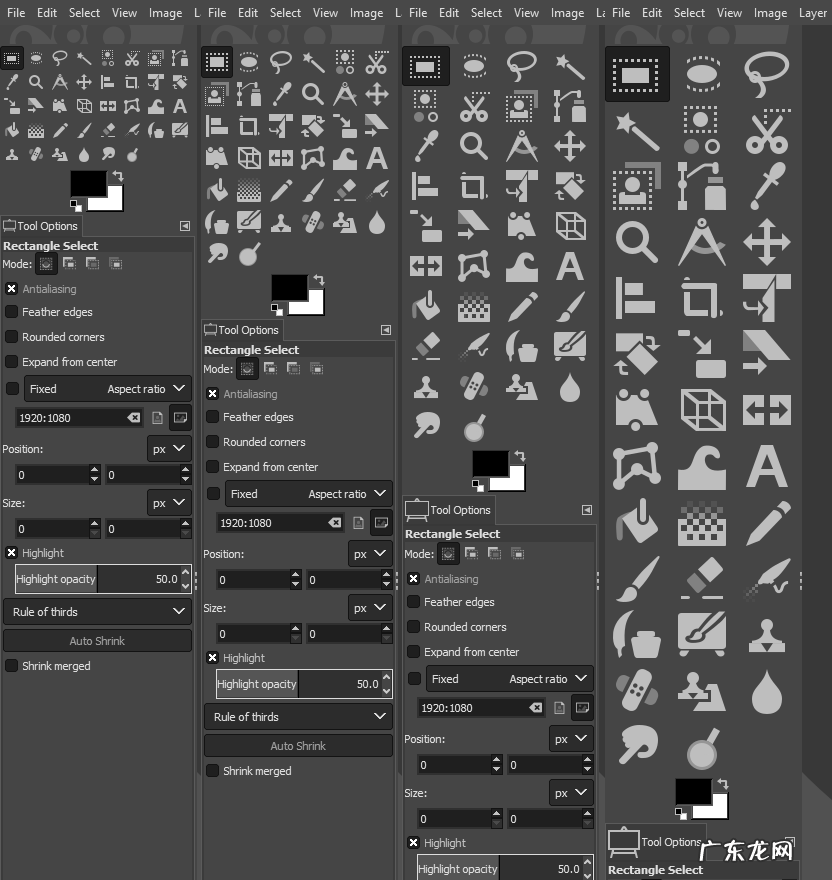Viewport: 832px width, 880px height.
Task: Pick the Bucket Fill tool in rightmost toolbox
Action: click(x=636, y=522)
